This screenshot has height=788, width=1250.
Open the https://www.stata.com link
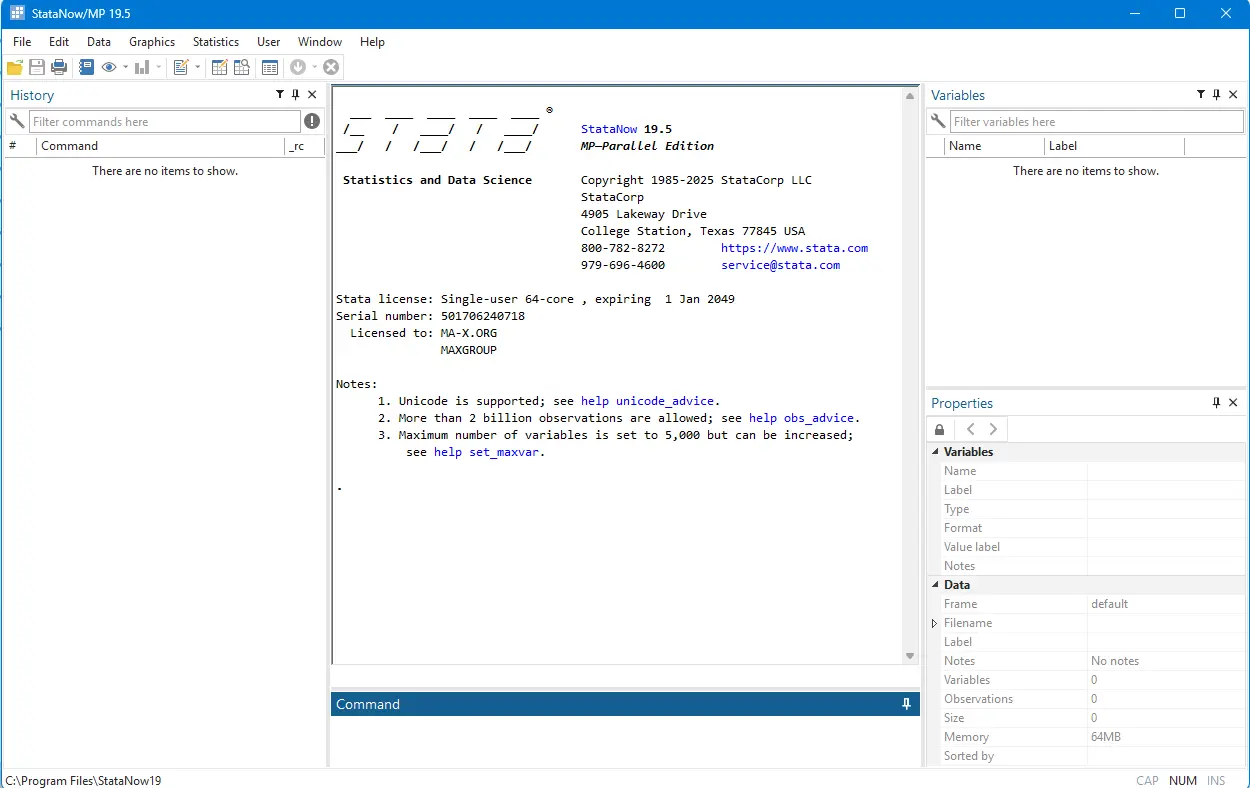794,248
